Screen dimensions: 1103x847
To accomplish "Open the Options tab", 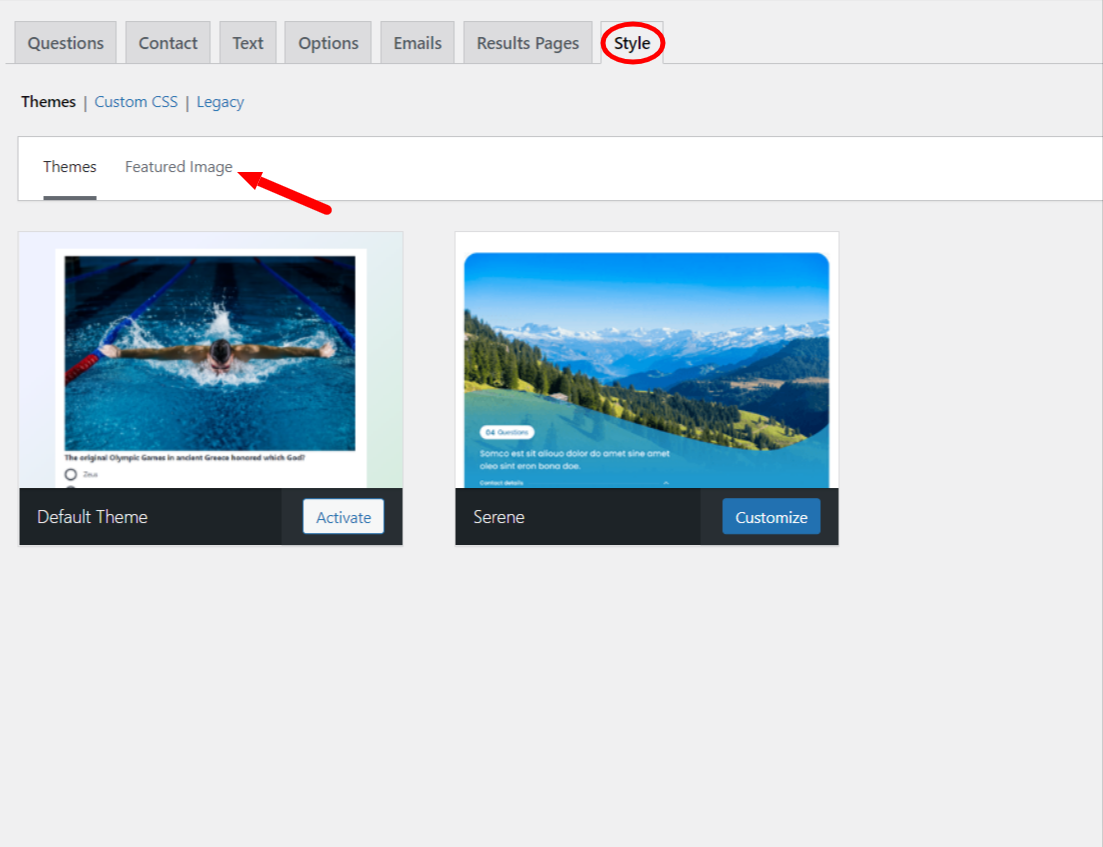I will click(x=328, y=43).
